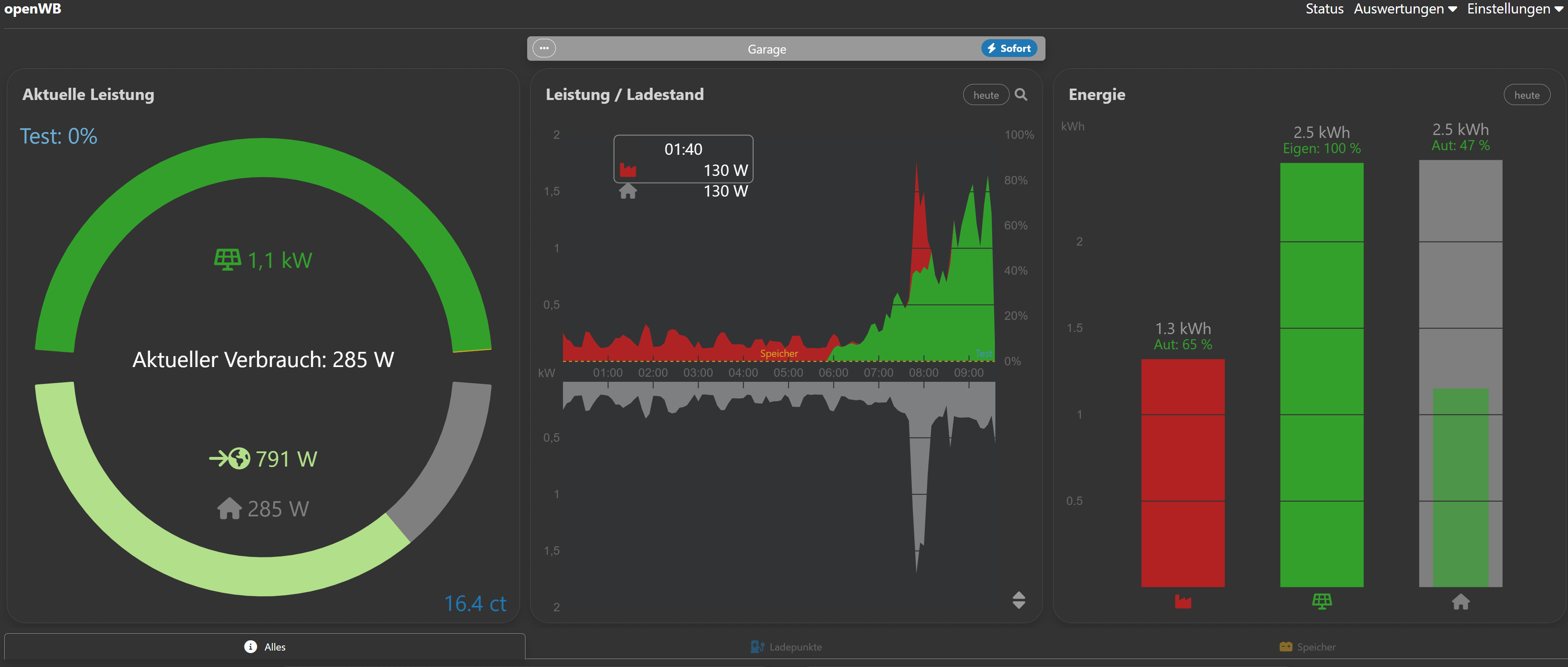Toggle the Sofort charge mode badge
The image size is (1568, 667).
pos(1009,48)
